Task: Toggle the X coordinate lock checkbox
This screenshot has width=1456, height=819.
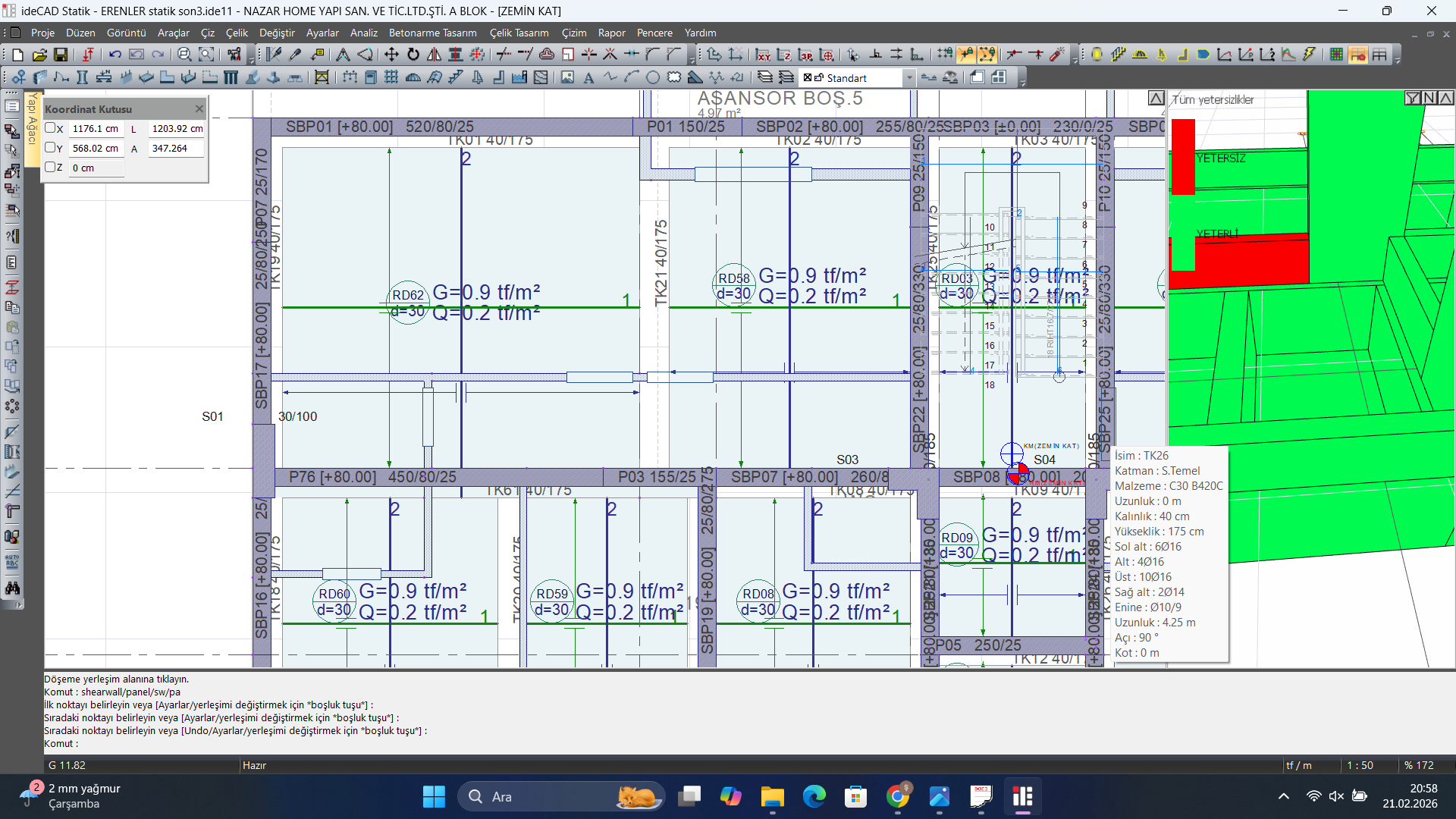Action: [x=50, y=128]
